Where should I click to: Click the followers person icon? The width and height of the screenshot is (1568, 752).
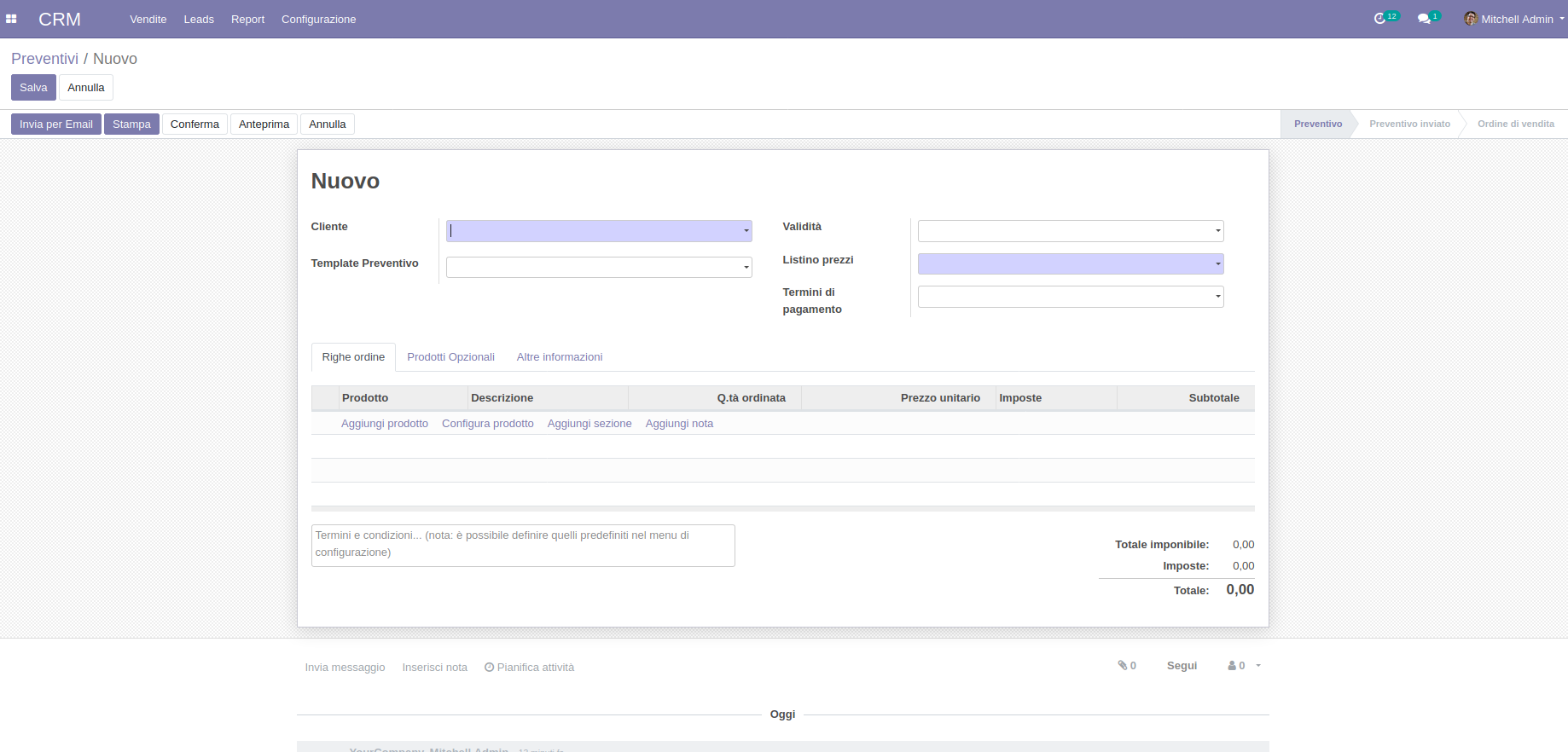[x=1232, y=666]
